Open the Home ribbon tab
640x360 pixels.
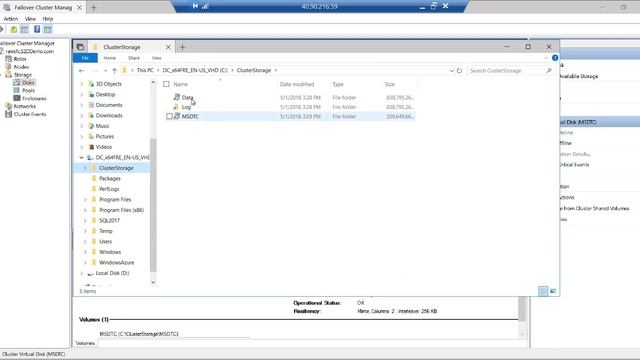109,58
